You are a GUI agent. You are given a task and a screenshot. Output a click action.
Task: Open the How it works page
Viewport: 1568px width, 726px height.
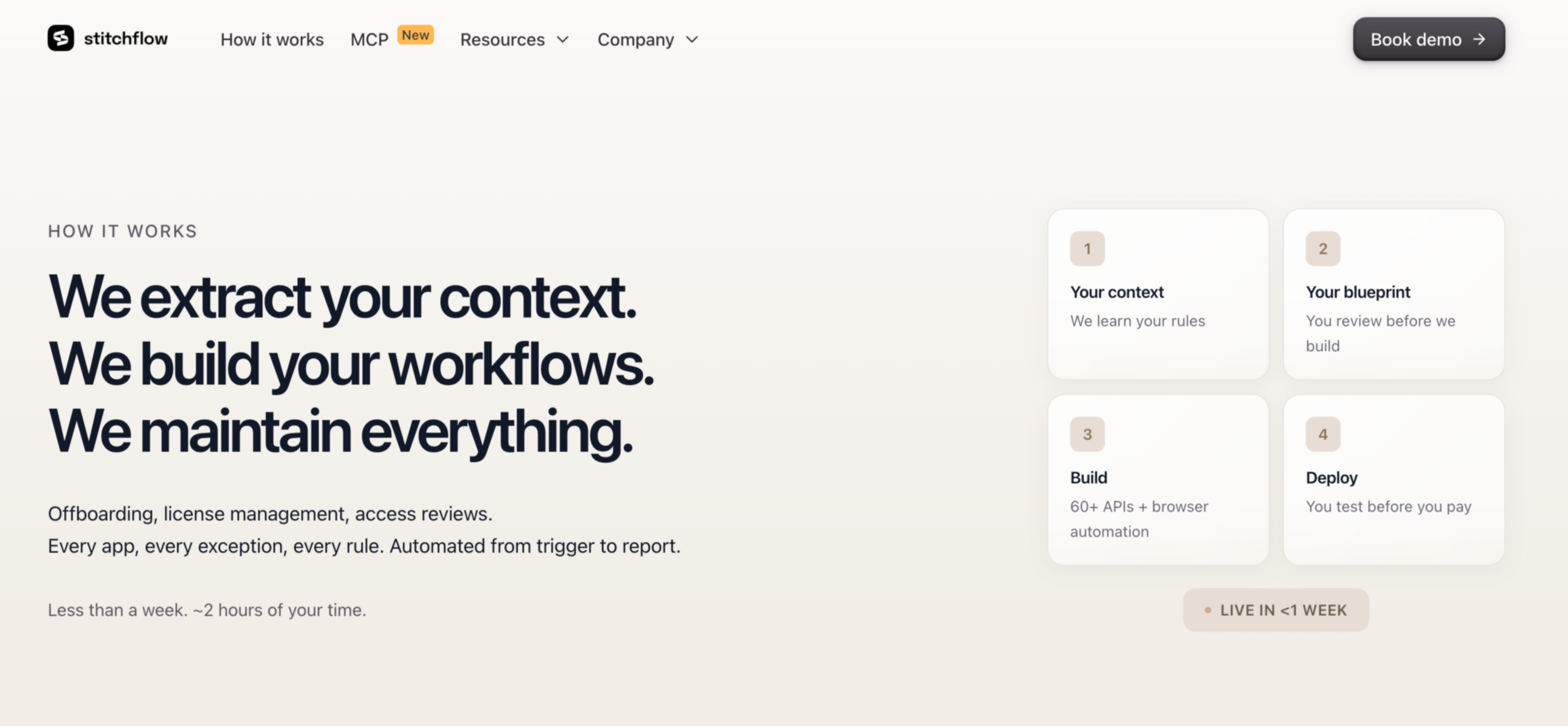coord(272,40)
